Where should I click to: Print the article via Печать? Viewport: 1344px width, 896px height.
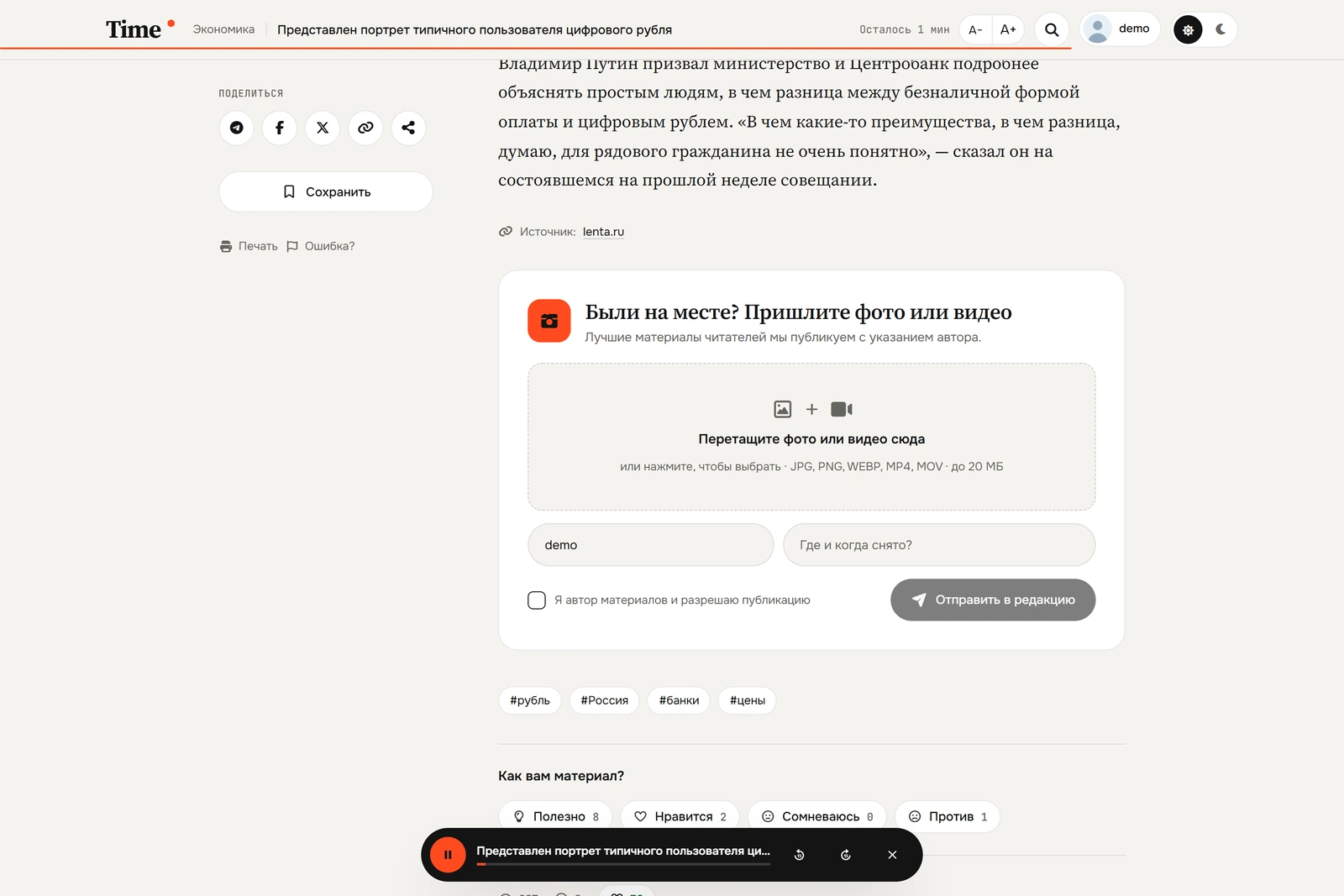[x=249, y=246]
